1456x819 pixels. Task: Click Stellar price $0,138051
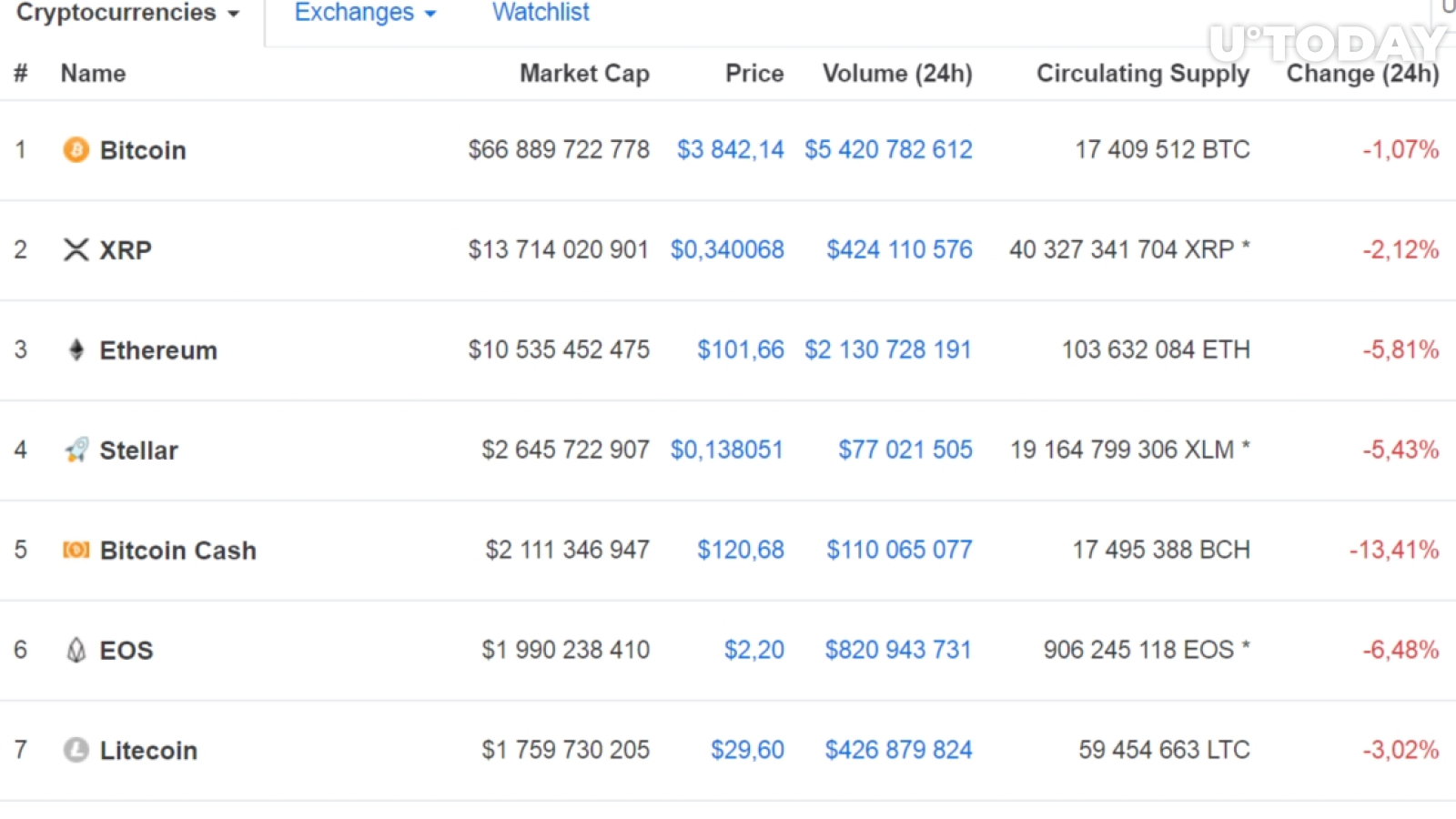[x=727, y=450]
